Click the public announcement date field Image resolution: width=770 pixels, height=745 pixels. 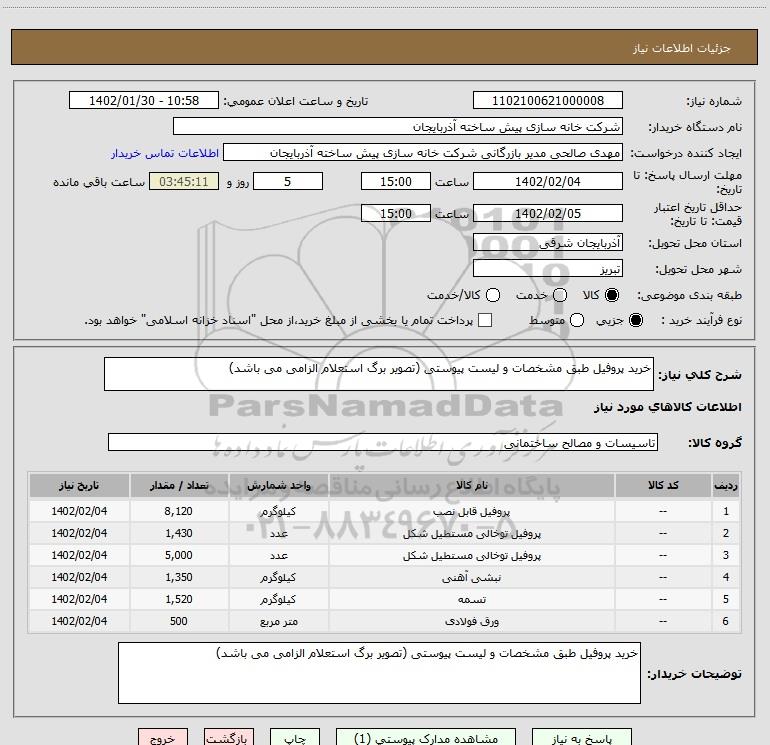tap(144, 100)
